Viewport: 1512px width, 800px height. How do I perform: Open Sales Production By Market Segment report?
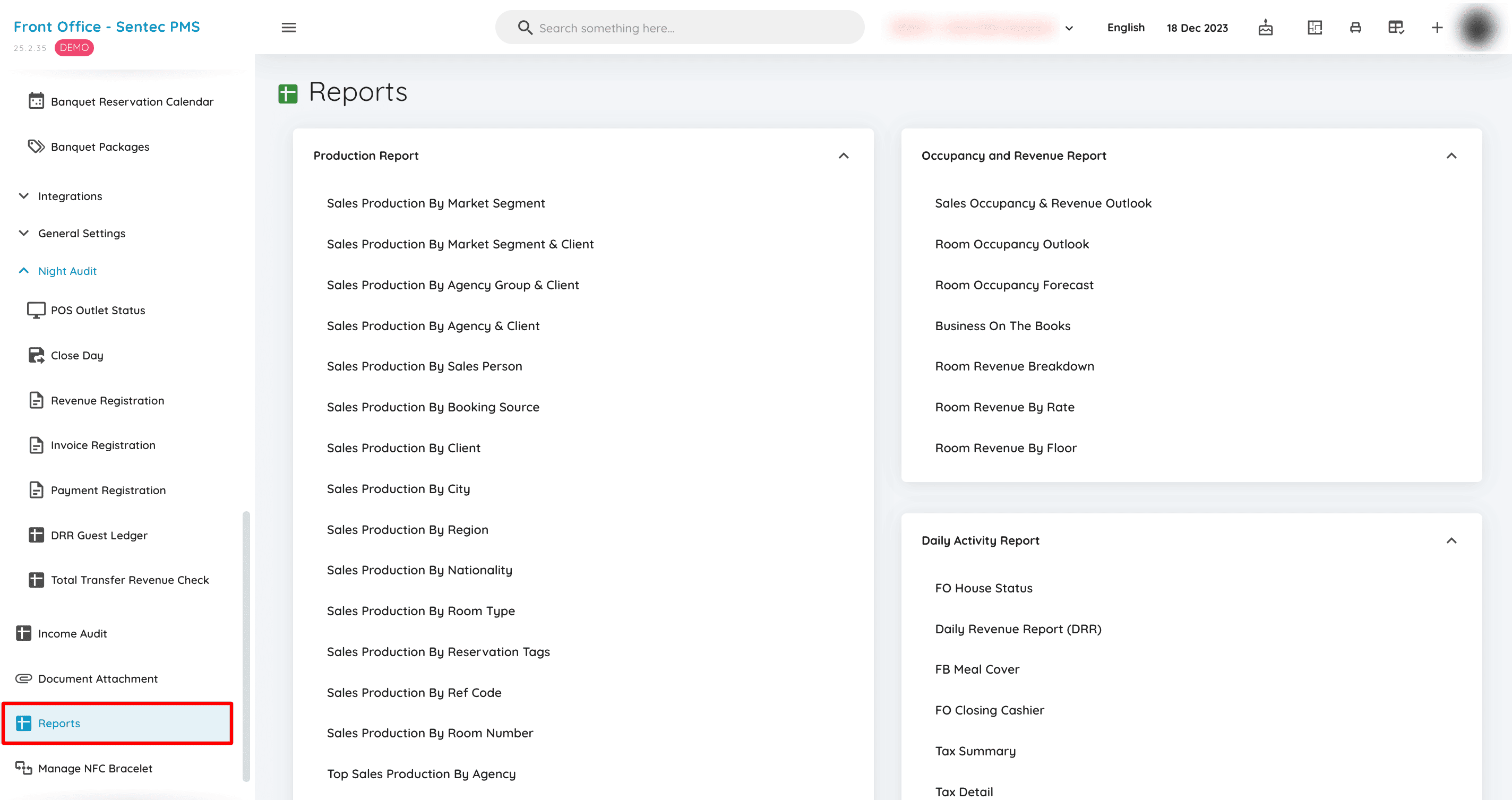pyautogui.click(x=435, y=203)
